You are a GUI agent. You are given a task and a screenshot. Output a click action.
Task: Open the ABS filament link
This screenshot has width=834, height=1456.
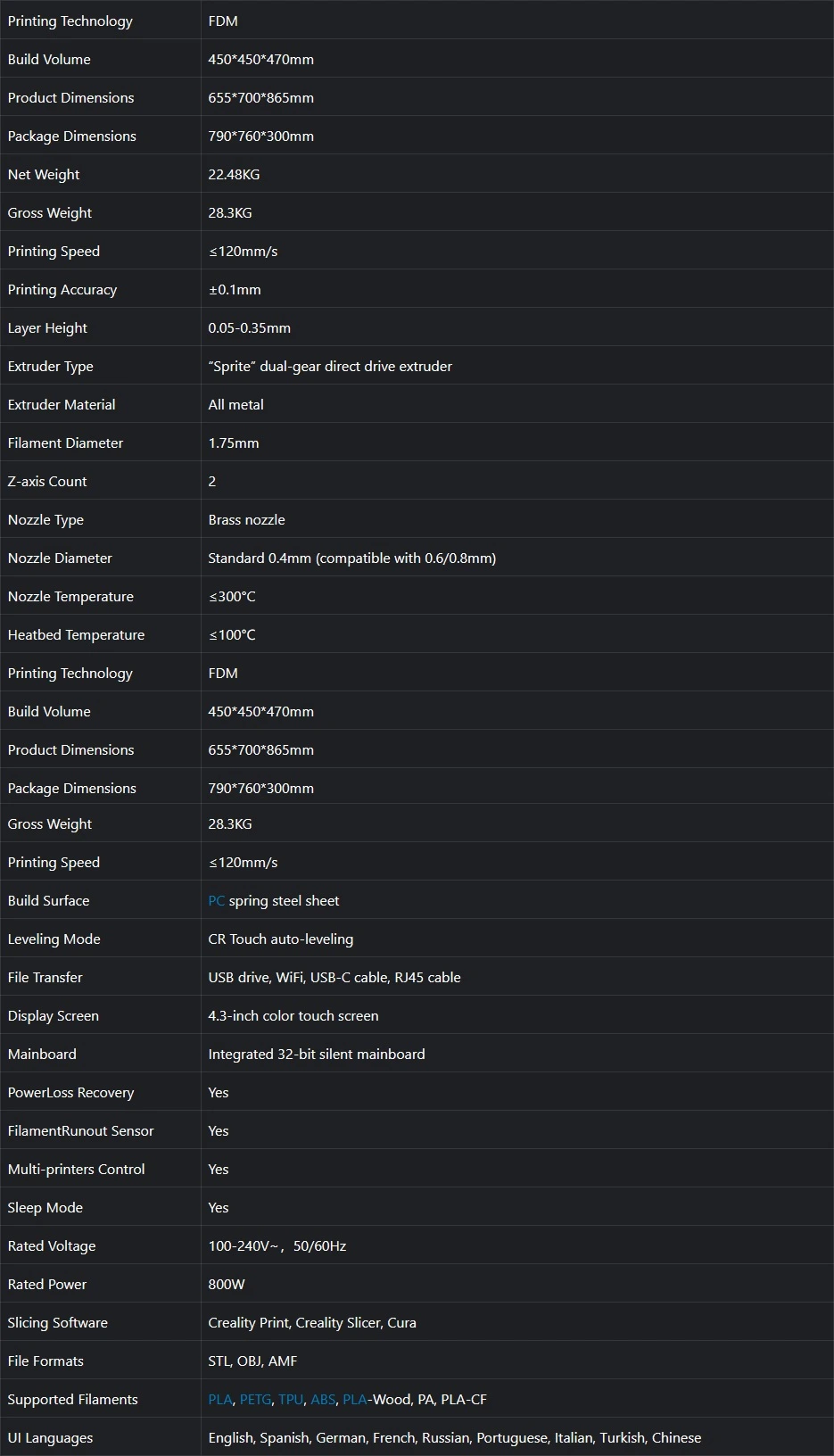tap(323, 1399)
